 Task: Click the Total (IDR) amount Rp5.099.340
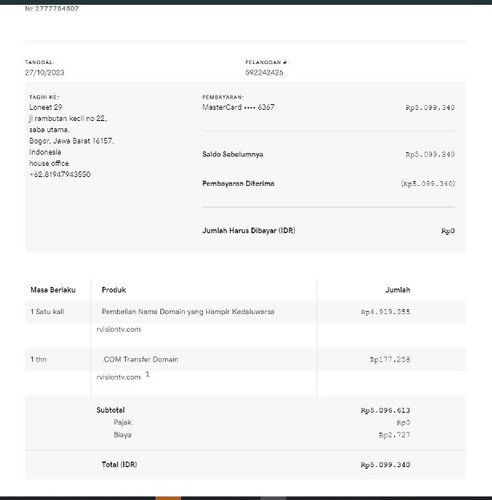click(385, 465)
